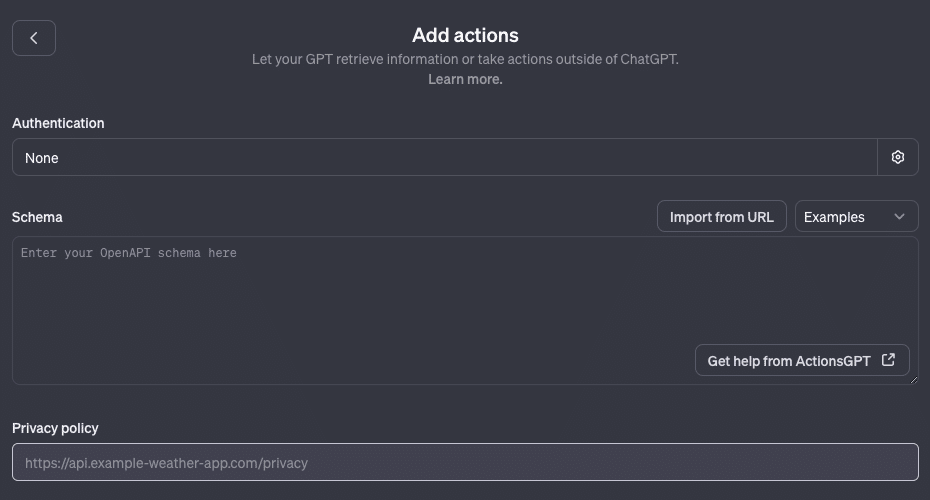Click the Privacy policy label
This screenshot has height=500, width=930.
(55, 428)
